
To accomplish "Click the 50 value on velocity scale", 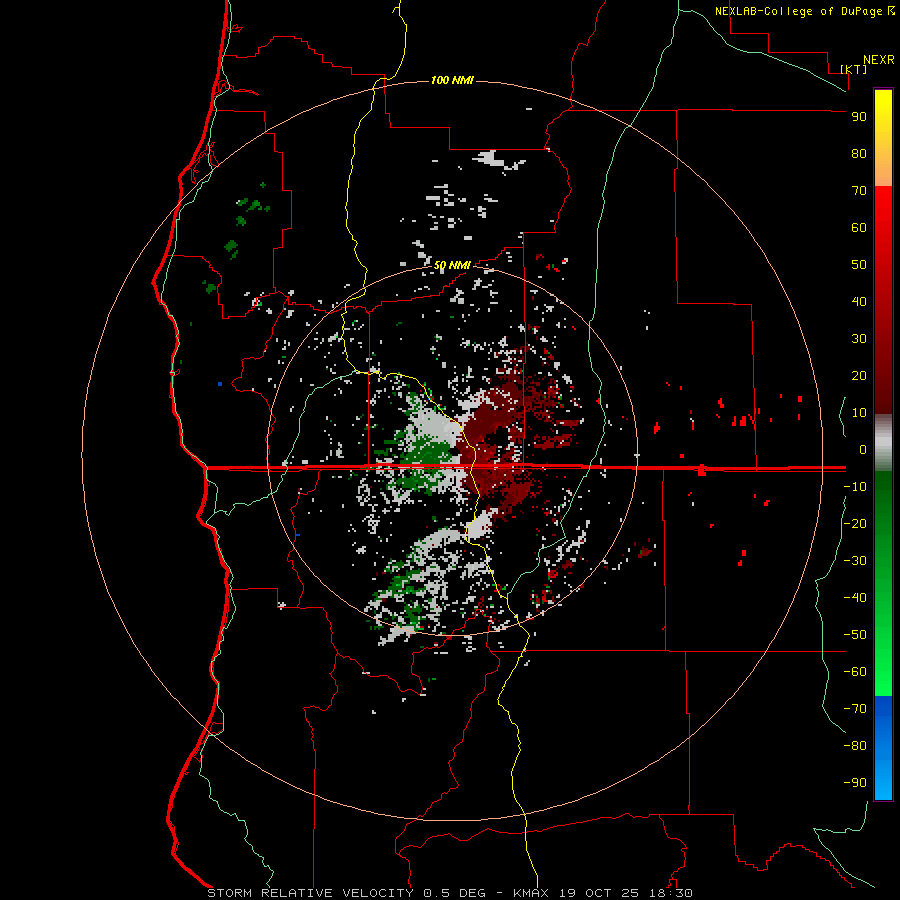I will pos(859,265).
